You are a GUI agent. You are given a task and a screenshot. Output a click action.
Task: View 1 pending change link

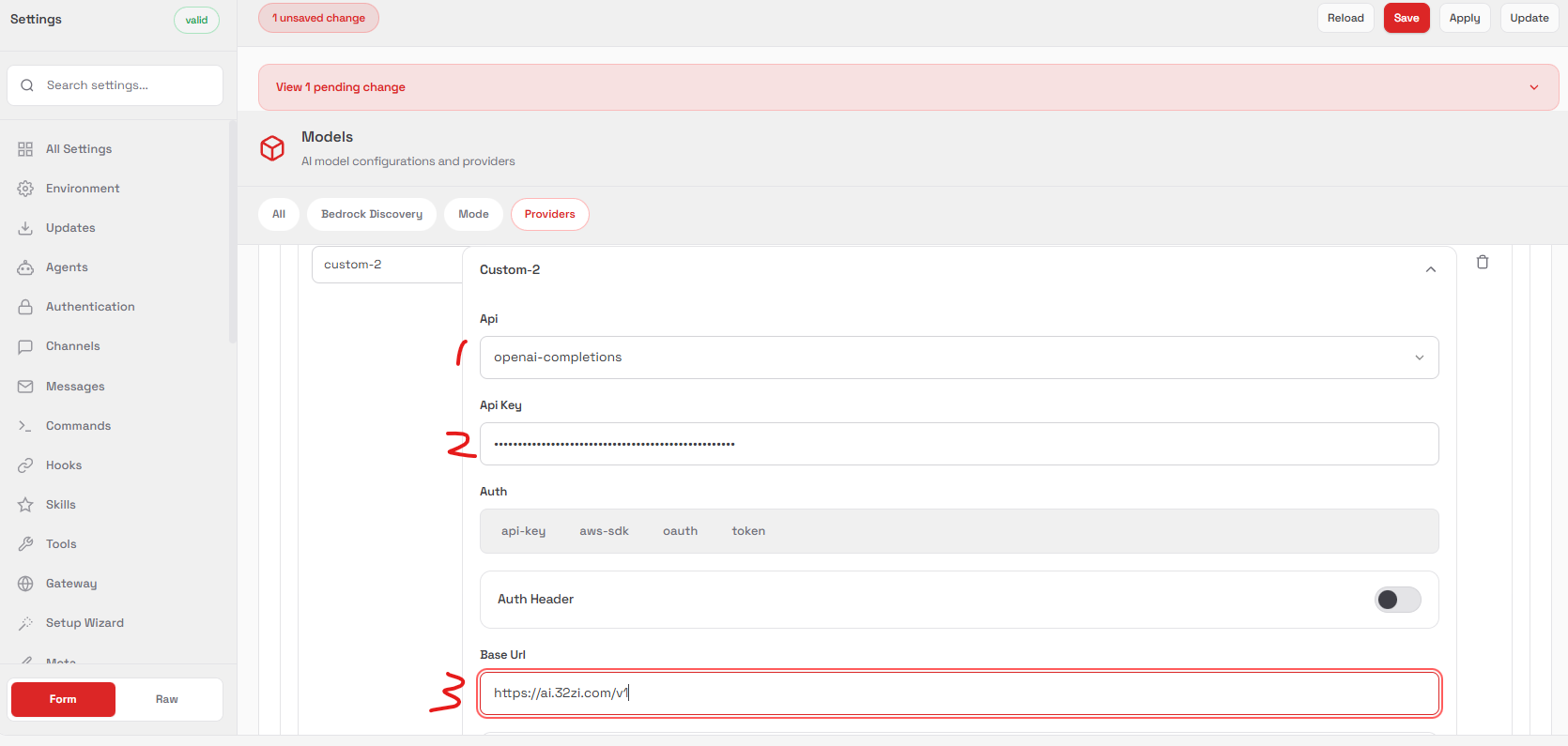[341, 87]
